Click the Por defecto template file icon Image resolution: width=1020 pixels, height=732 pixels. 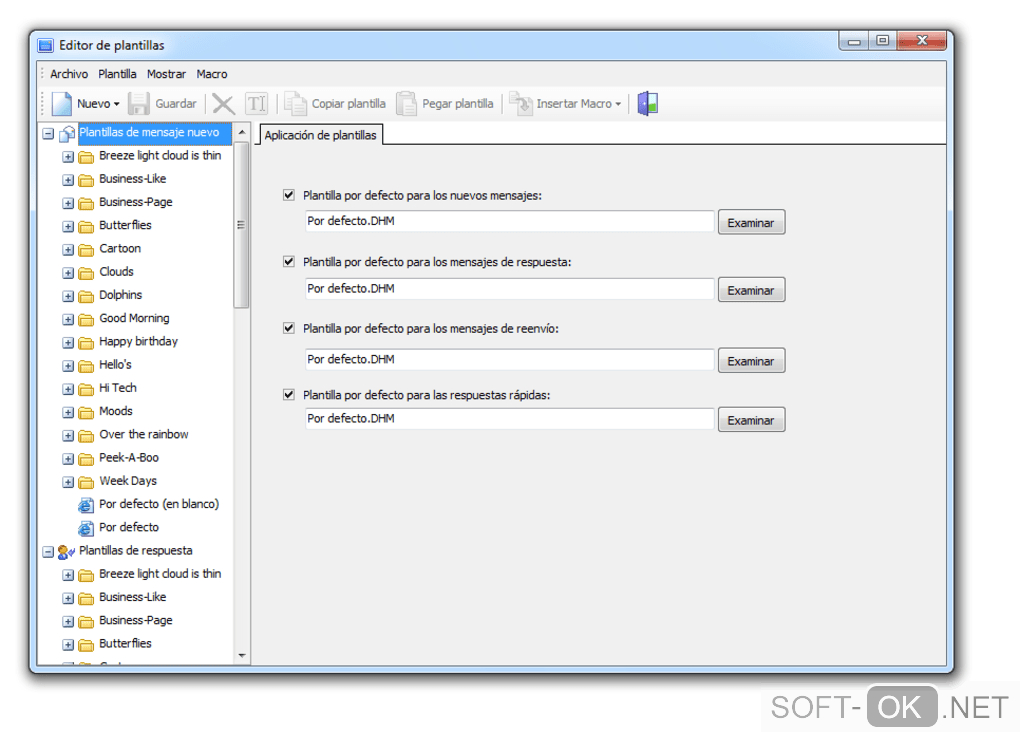(x=86, y=528)
